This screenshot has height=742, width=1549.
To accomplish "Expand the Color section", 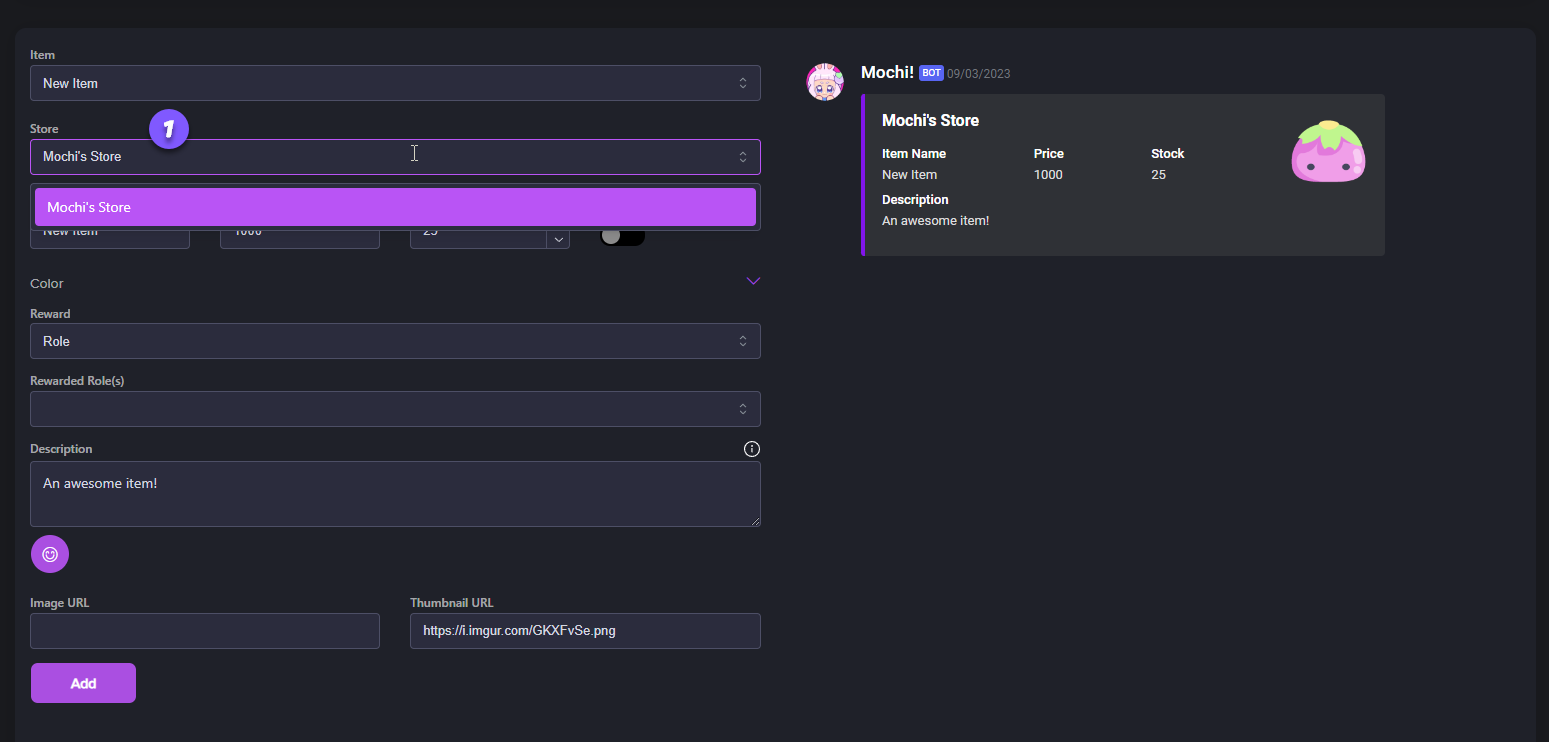I will [x=753, y=282].
